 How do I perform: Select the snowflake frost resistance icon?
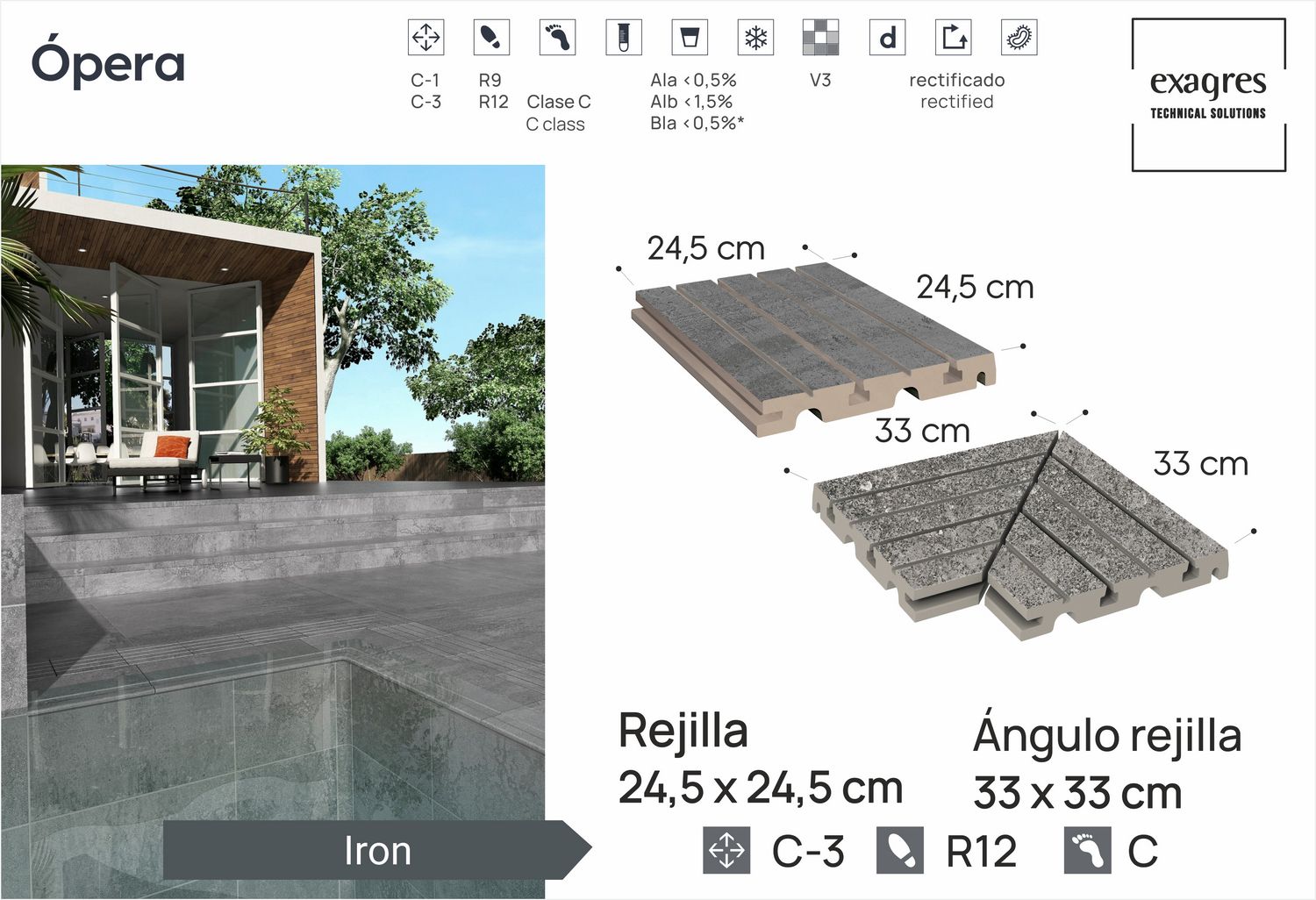click(x=755, y=38)
